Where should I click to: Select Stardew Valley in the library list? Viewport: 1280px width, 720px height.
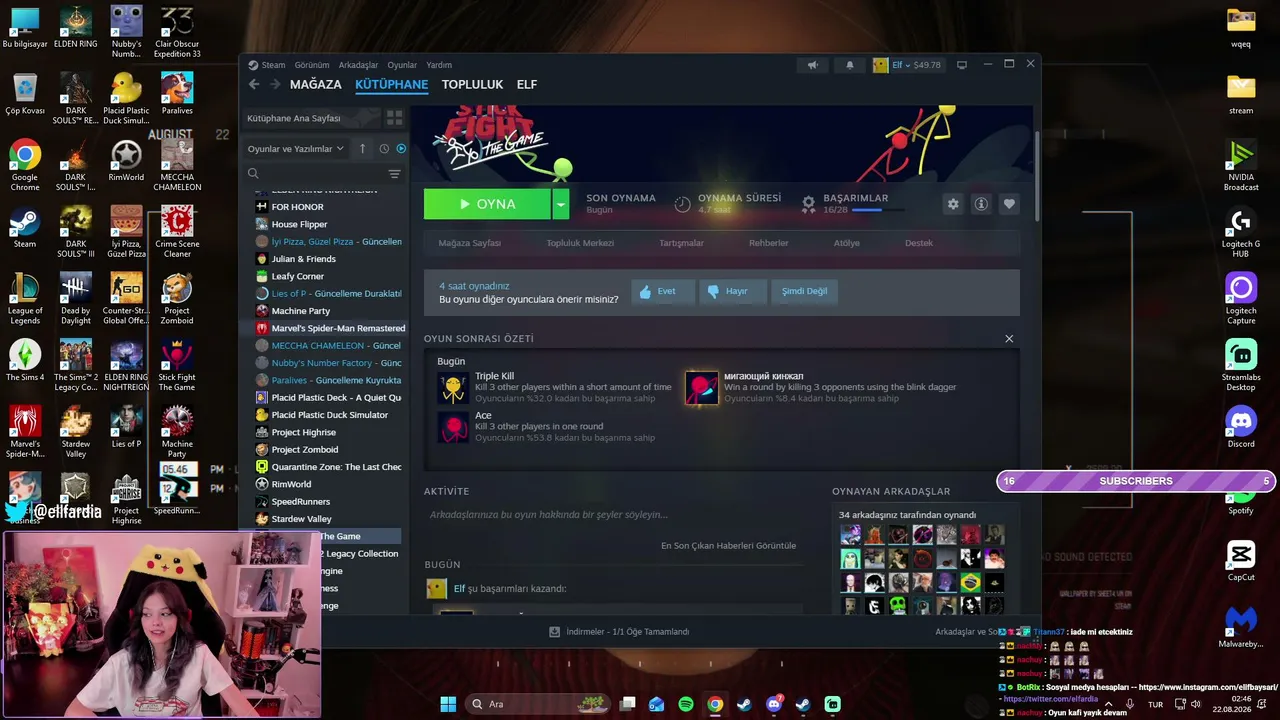click(x=301, y=519)
